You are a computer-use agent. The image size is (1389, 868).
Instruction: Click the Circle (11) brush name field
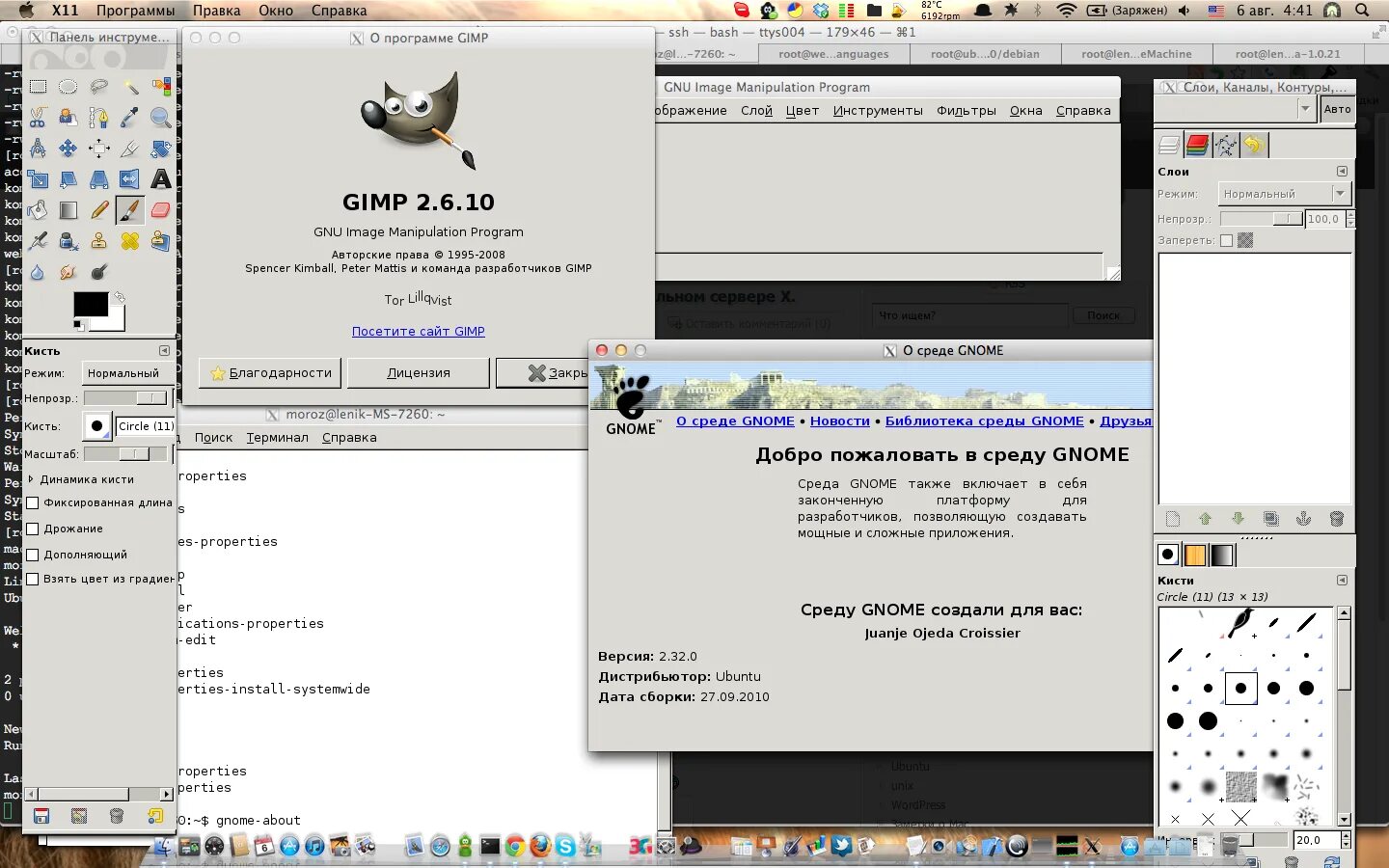(146, 425)
